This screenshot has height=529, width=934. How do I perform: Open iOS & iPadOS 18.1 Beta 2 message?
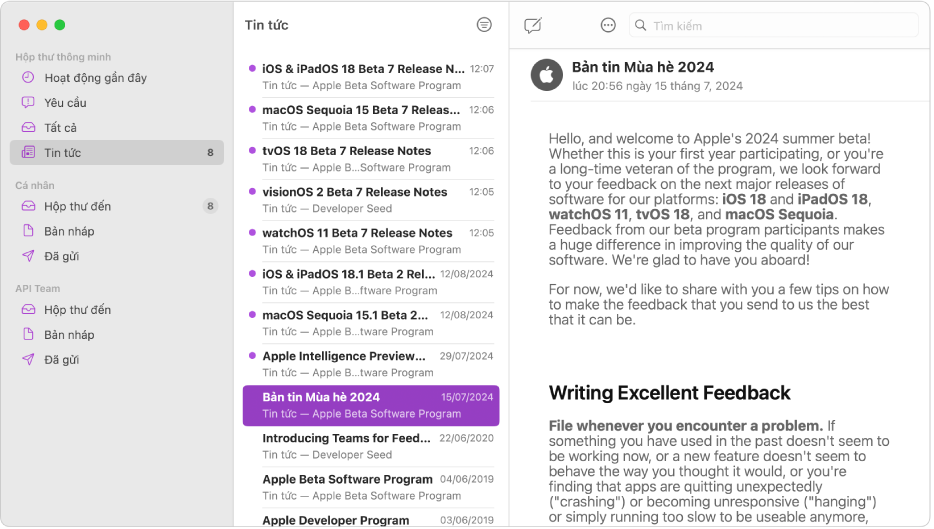(371, 282)
